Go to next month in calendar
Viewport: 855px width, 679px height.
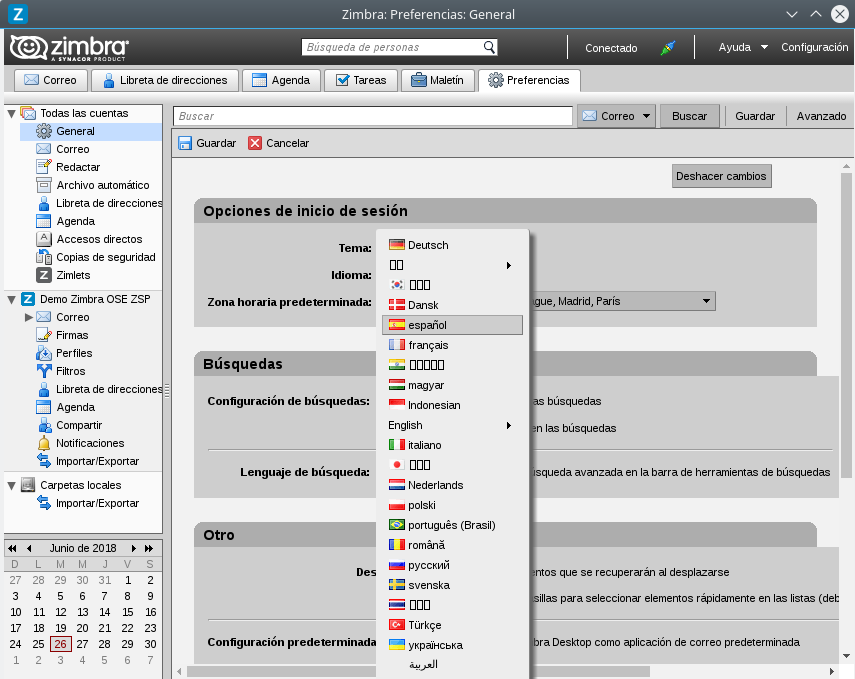(133, 548)
